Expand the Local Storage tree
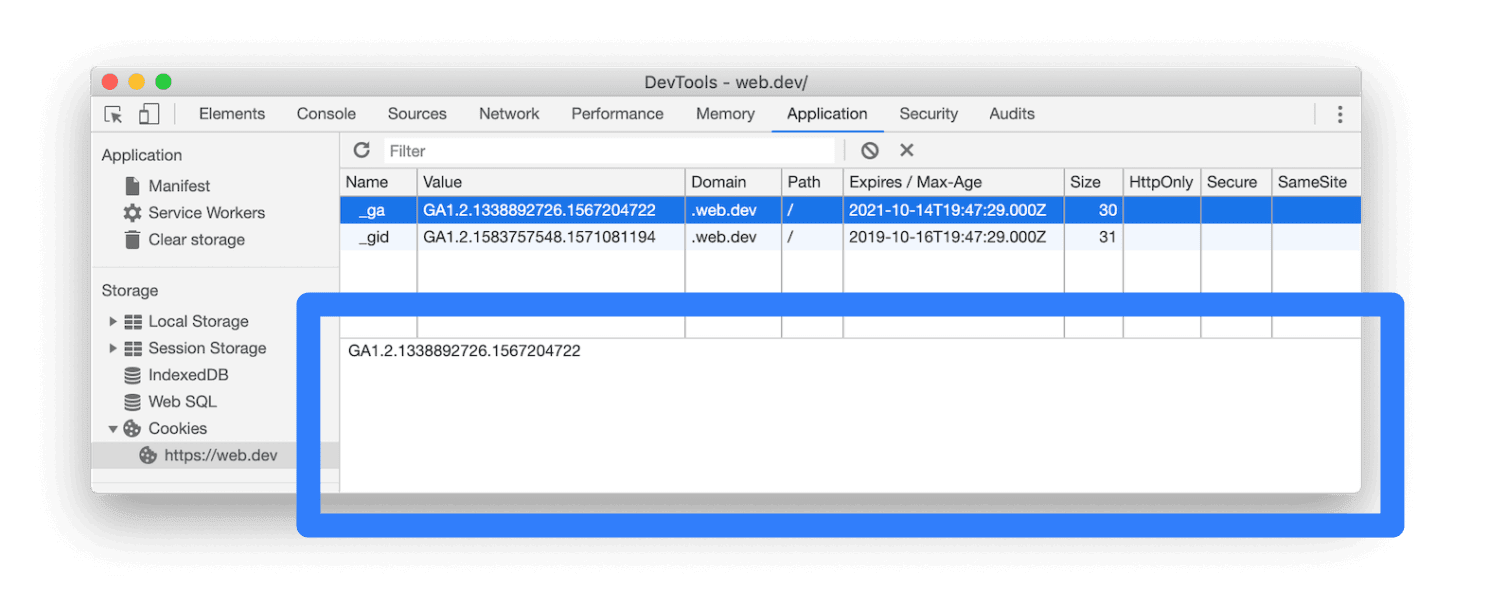Image resolution: width=1499 pixels, height=608 pixels. click(x=113, y=321)
